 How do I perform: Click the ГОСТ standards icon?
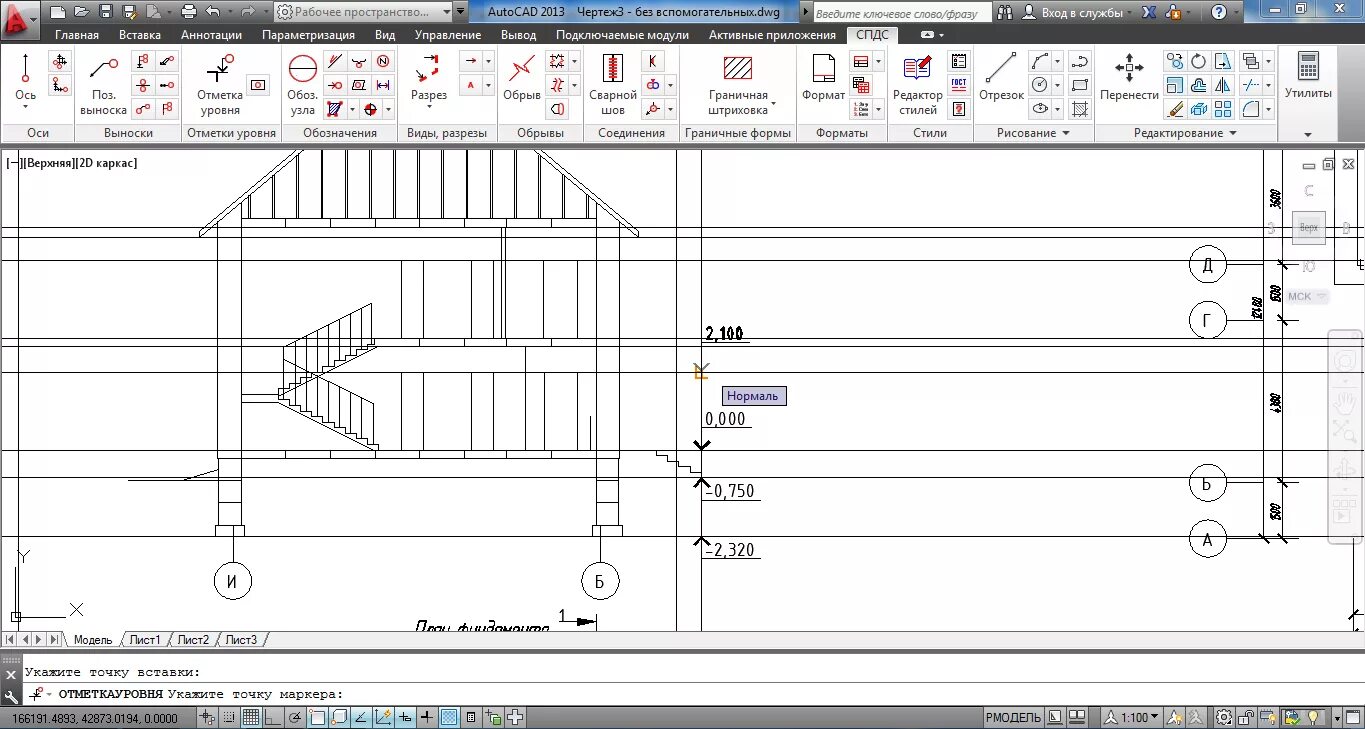(959, 85)
